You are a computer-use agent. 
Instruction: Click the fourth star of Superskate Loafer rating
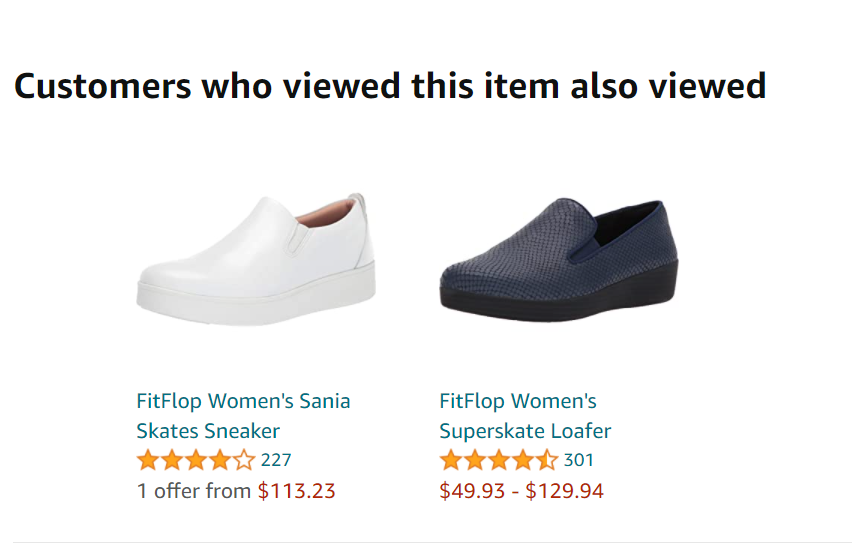pyautogui.click(x=523, y=461)
